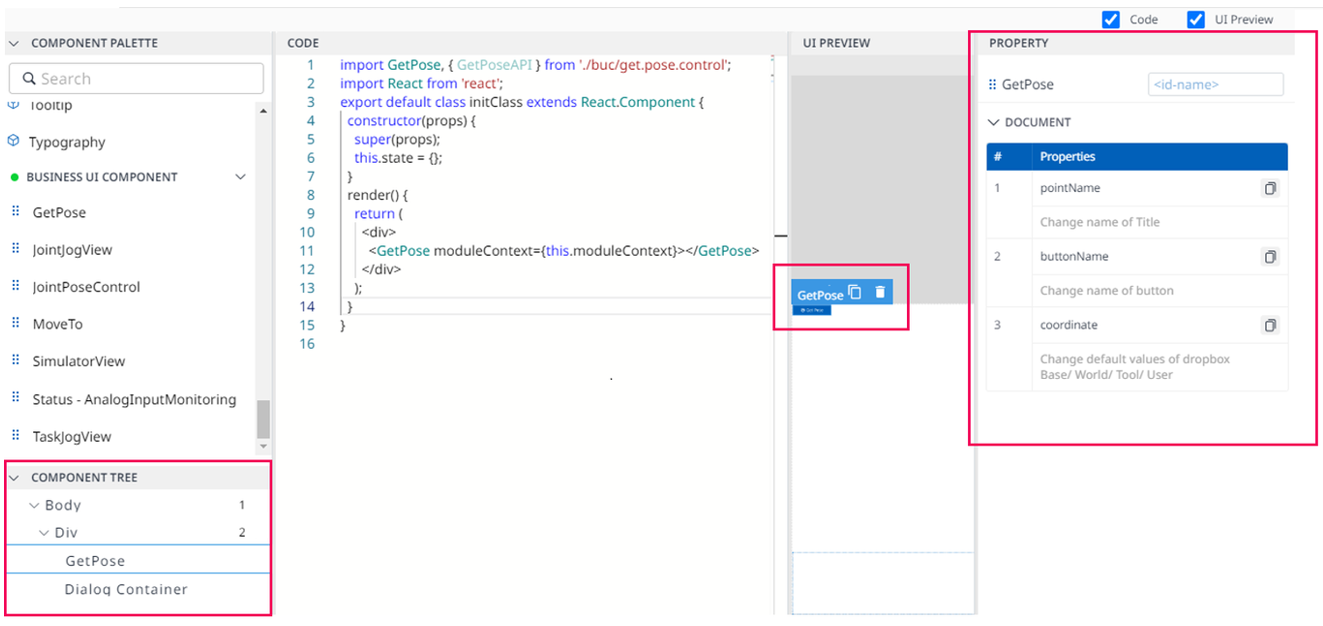1323x626 pixels.
Task: Collapse the Component Tree panel
Action: [14, 477]
